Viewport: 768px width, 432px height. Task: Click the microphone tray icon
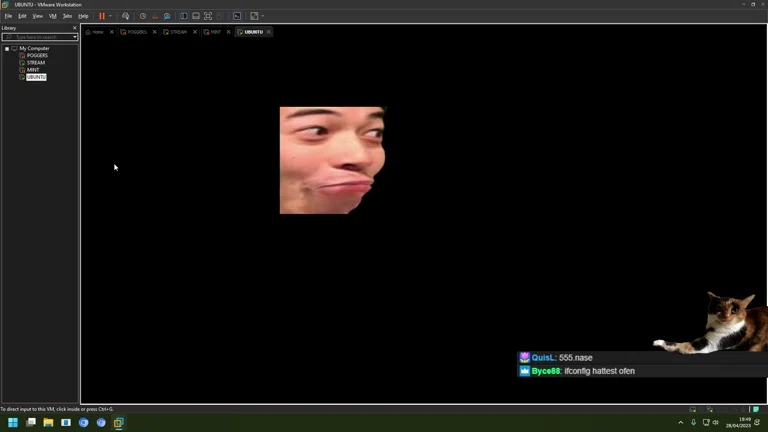[693, 422]
